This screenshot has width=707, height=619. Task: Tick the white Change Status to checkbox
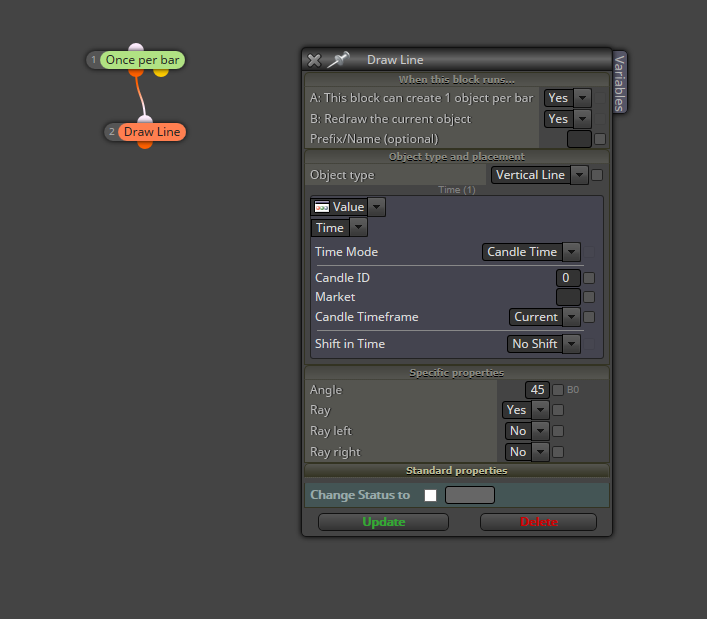pyautogui.click(x=431, y=495)
